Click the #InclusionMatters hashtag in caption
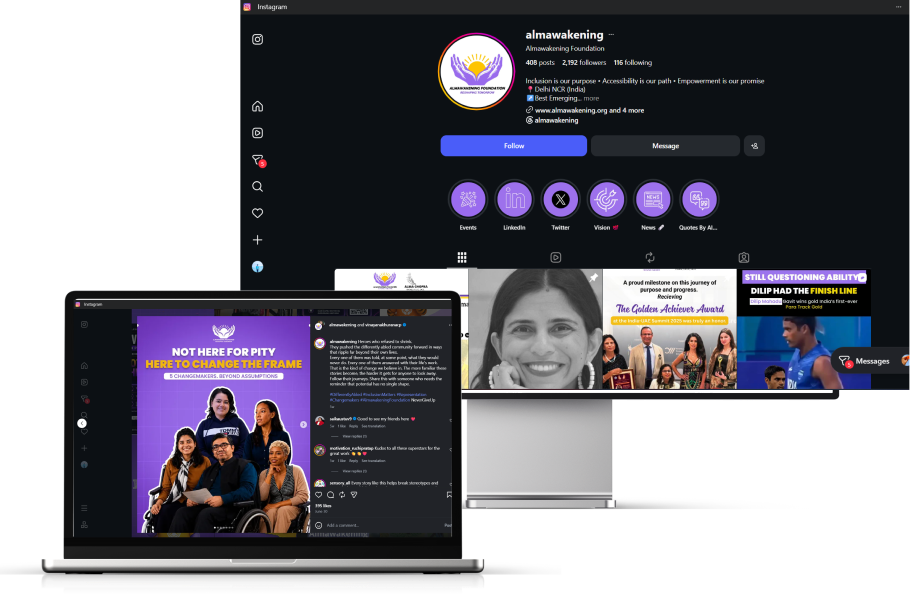 click(380, 395)
